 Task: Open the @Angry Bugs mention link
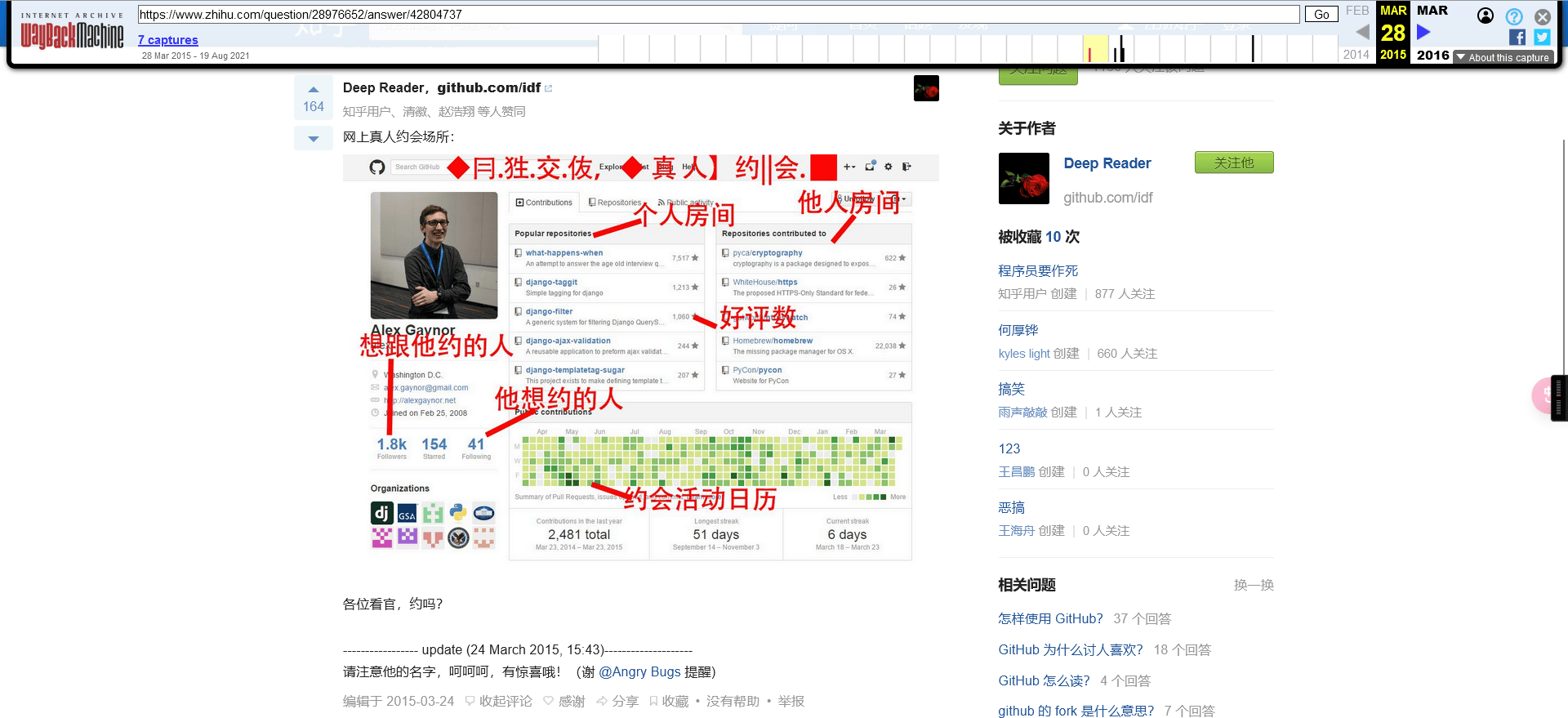click(x=639, y=671)
